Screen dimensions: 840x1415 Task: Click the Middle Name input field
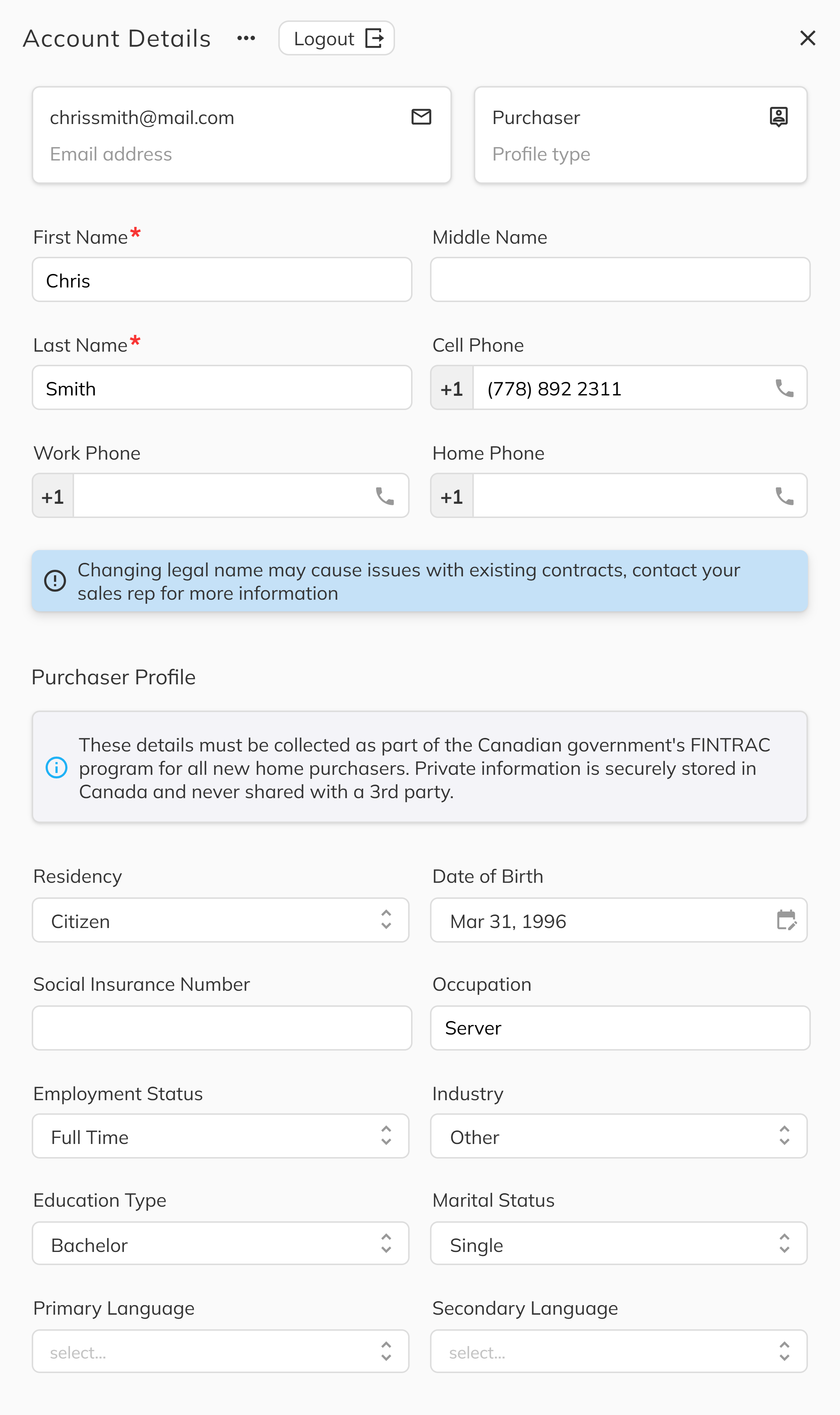tap(620, 279)
